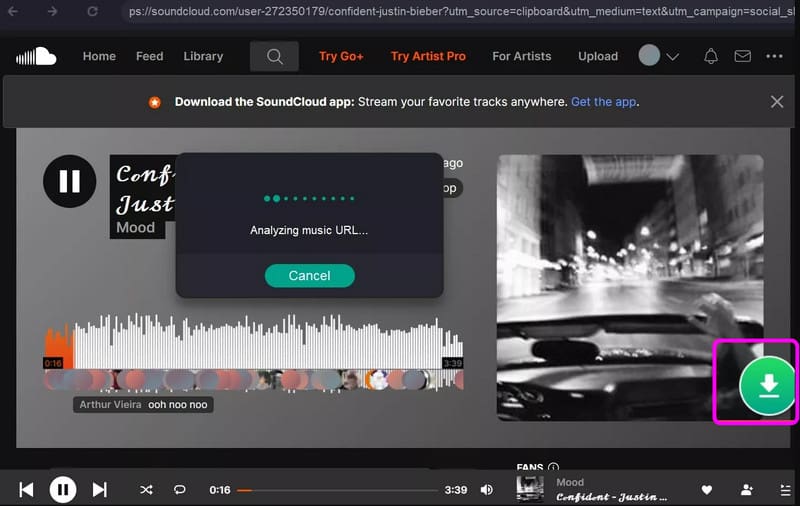Image resolution: width=800 pixels, height=506 pixels.
Task: Cancel the URL analysis dialog
Action: tap(310, 275)
